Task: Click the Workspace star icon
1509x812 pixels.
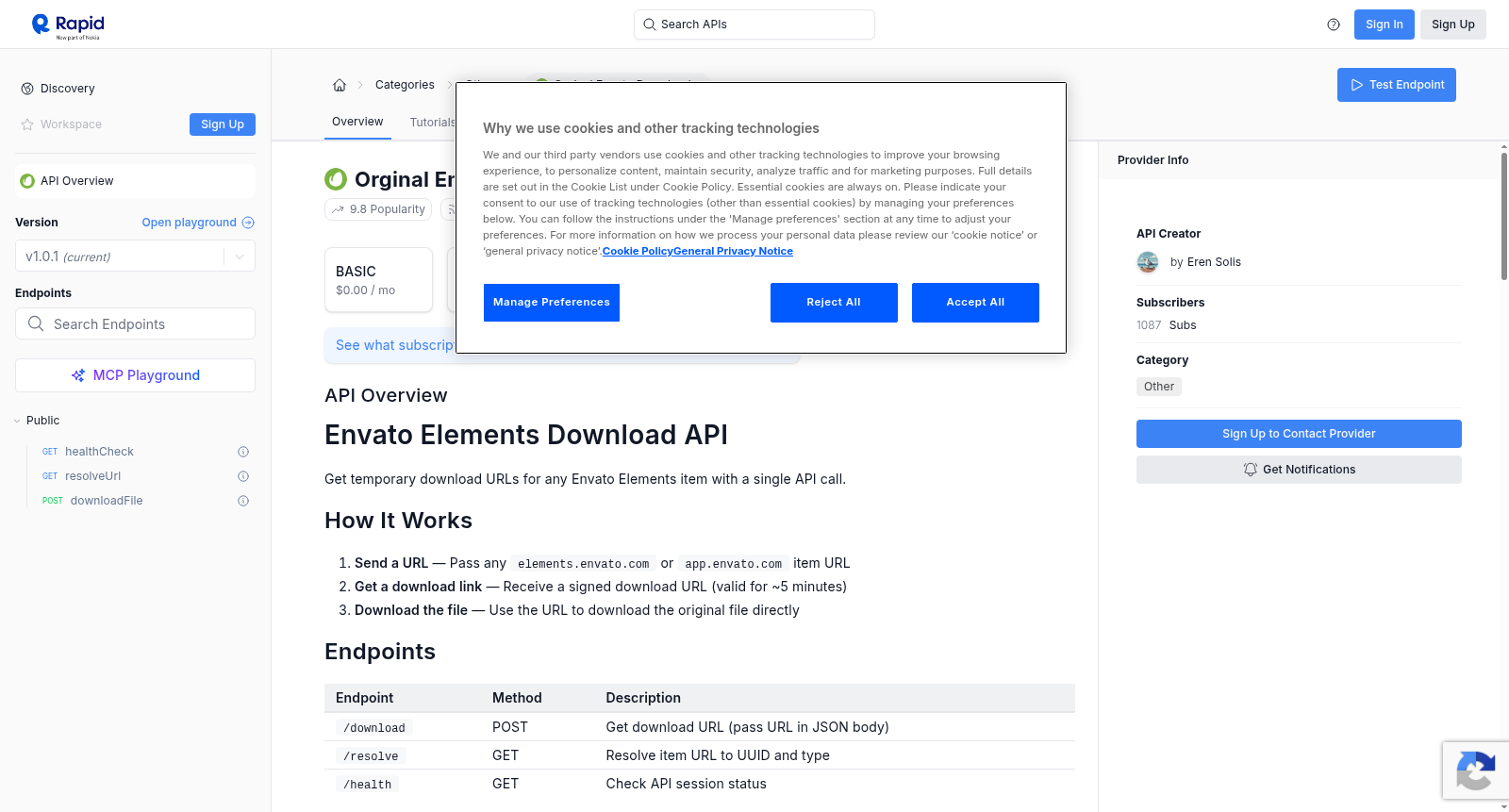Action: pos(27,124)
